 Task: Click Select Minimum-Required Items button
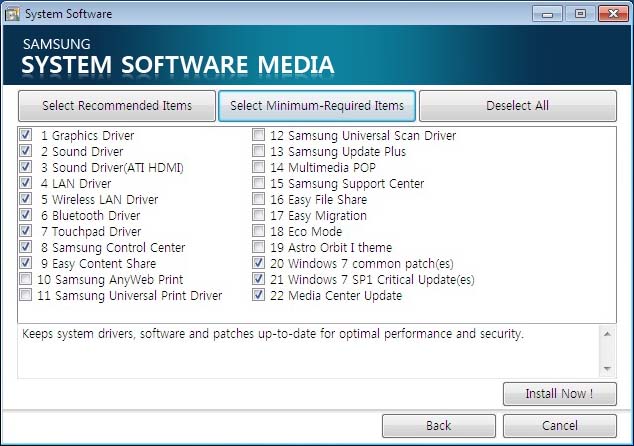point(317,106)
